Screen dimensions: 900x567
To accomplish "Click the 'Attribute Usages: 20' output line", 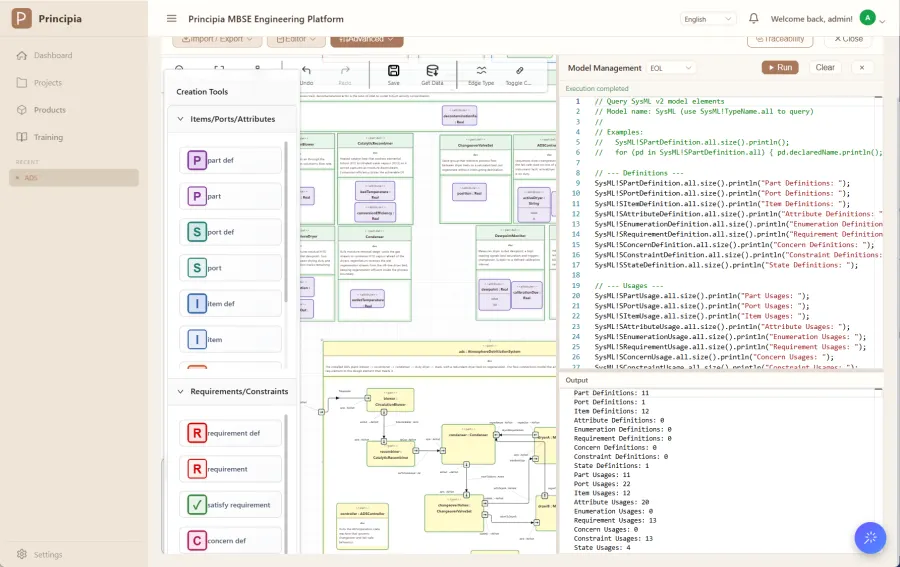I will coord(611,502).
